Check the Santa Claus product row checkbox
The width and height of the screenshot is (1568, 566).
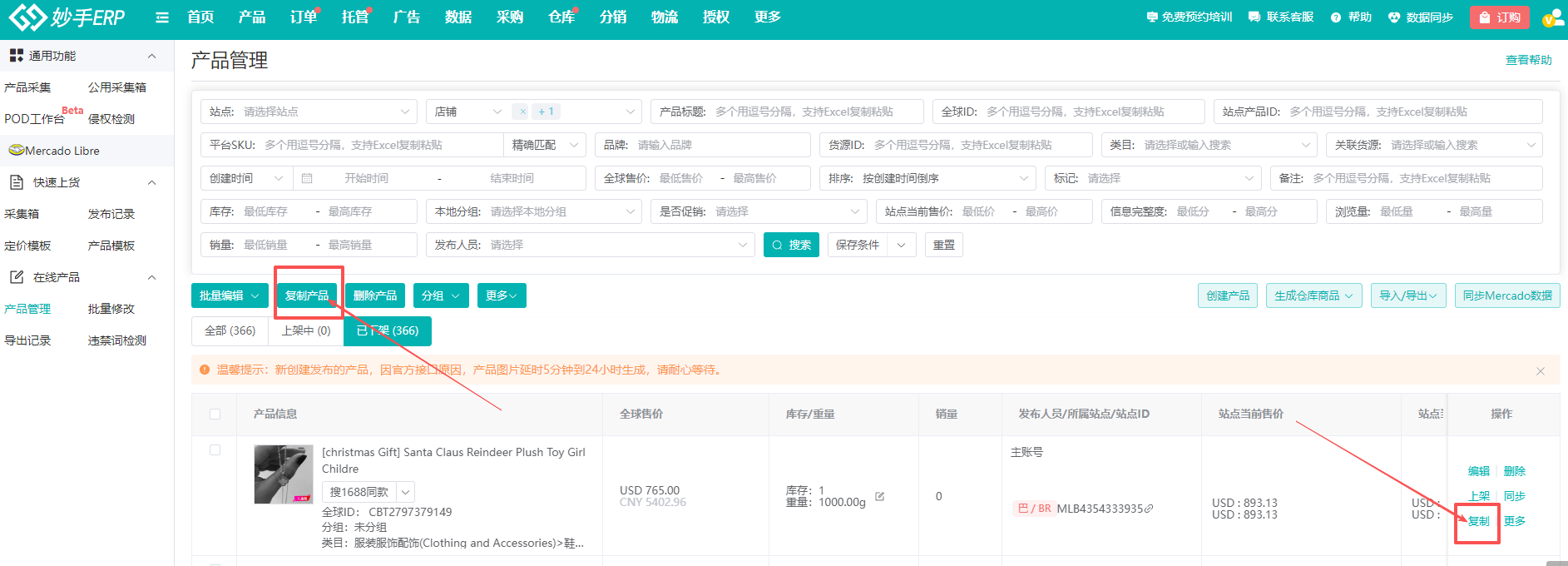[x=215, y=450]
